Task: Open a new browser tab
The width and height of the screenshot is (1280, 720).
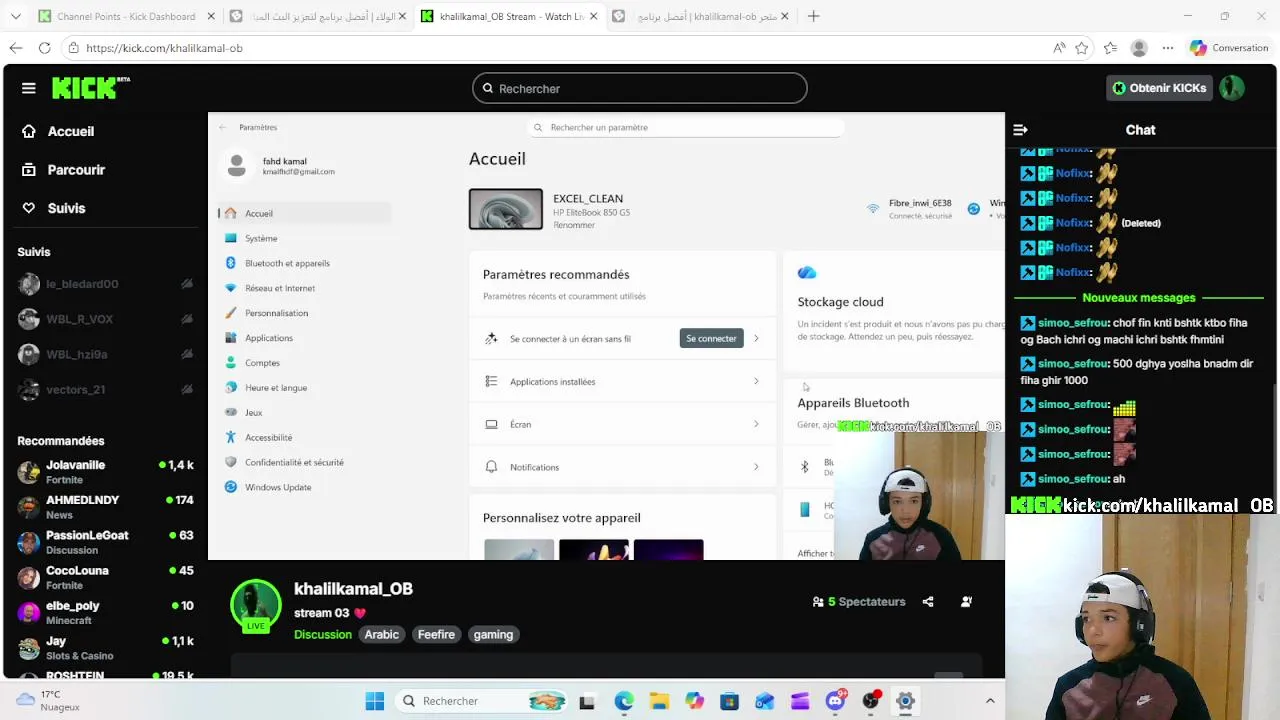Action: (x=813, y=16)
